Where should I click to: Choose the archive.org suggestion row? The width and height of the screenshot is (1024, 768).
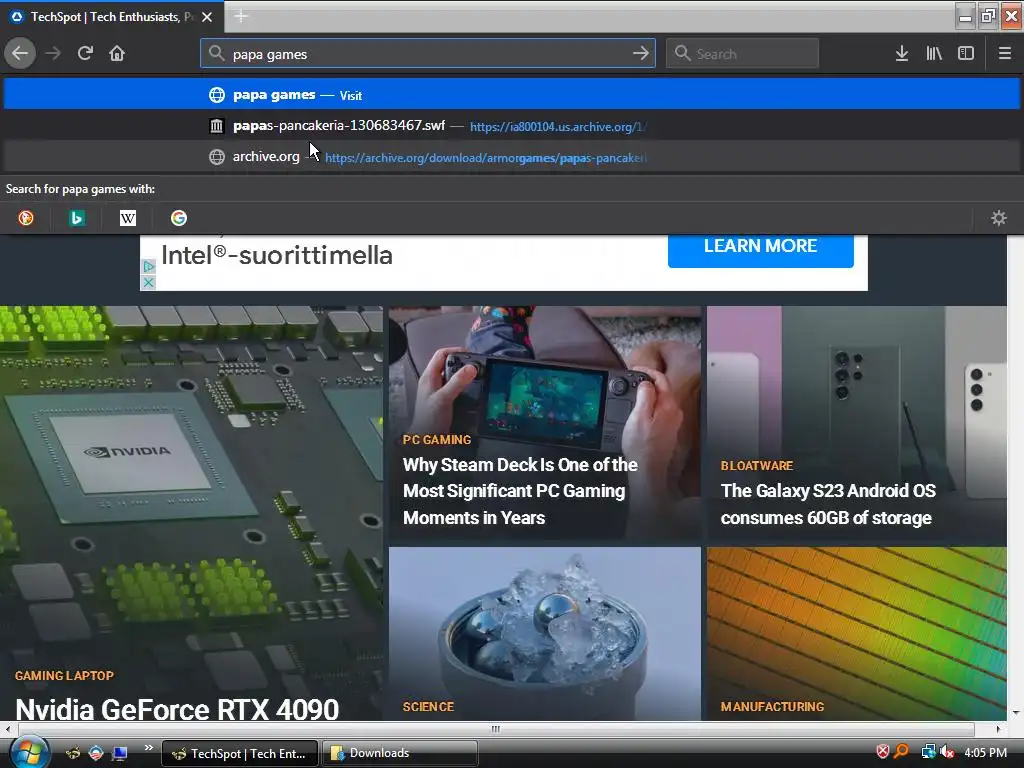tap(512, 157)
